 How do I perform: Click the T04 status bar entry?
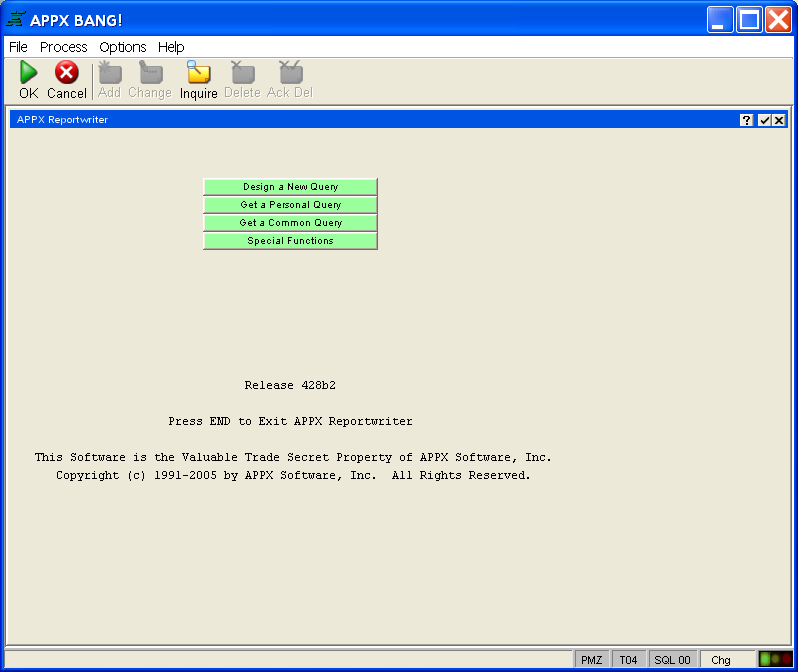pyautogui.click(x=628, y=660)
